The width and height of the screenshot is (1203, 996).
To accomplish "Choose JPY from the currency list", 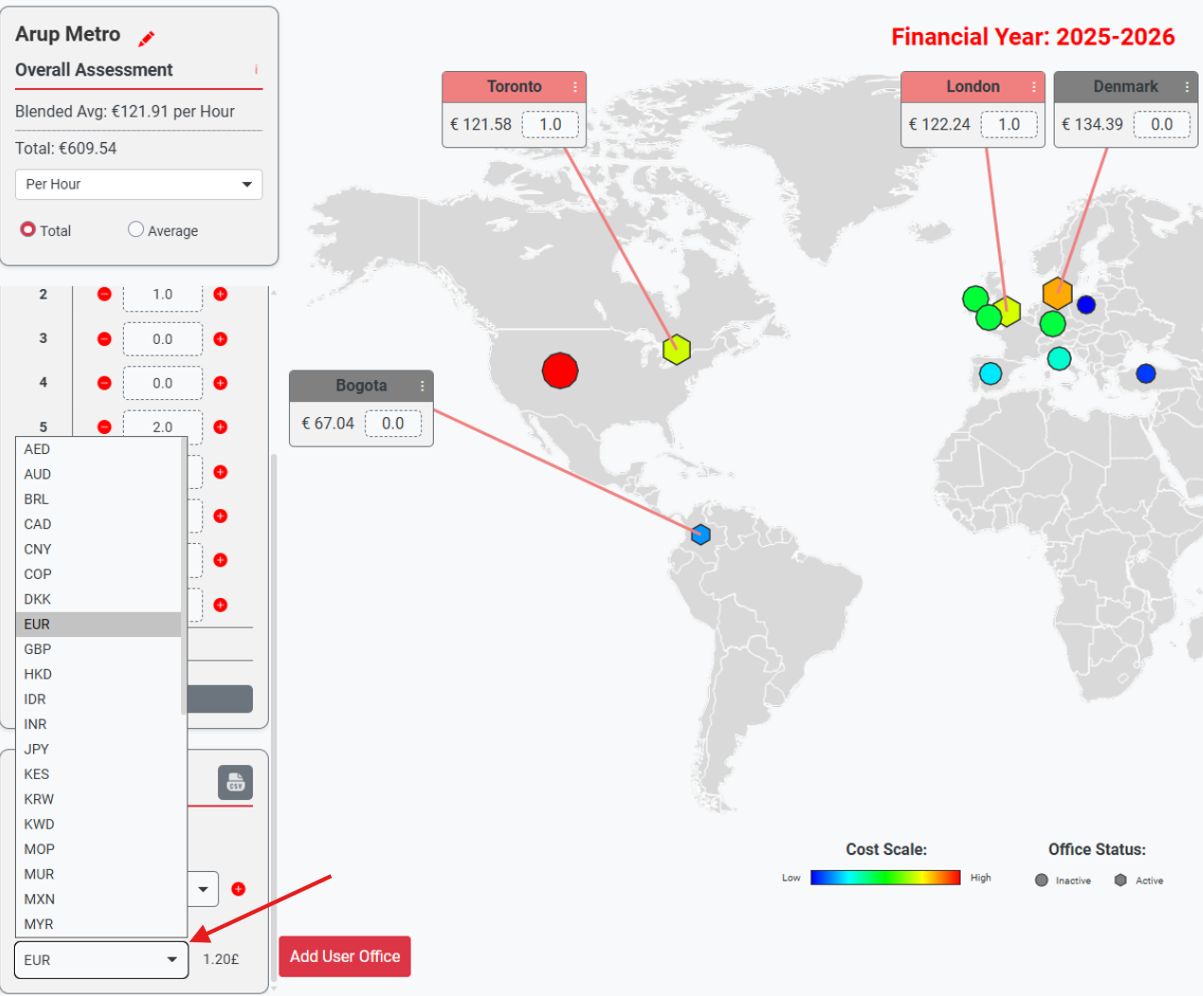I will [37, 749].
